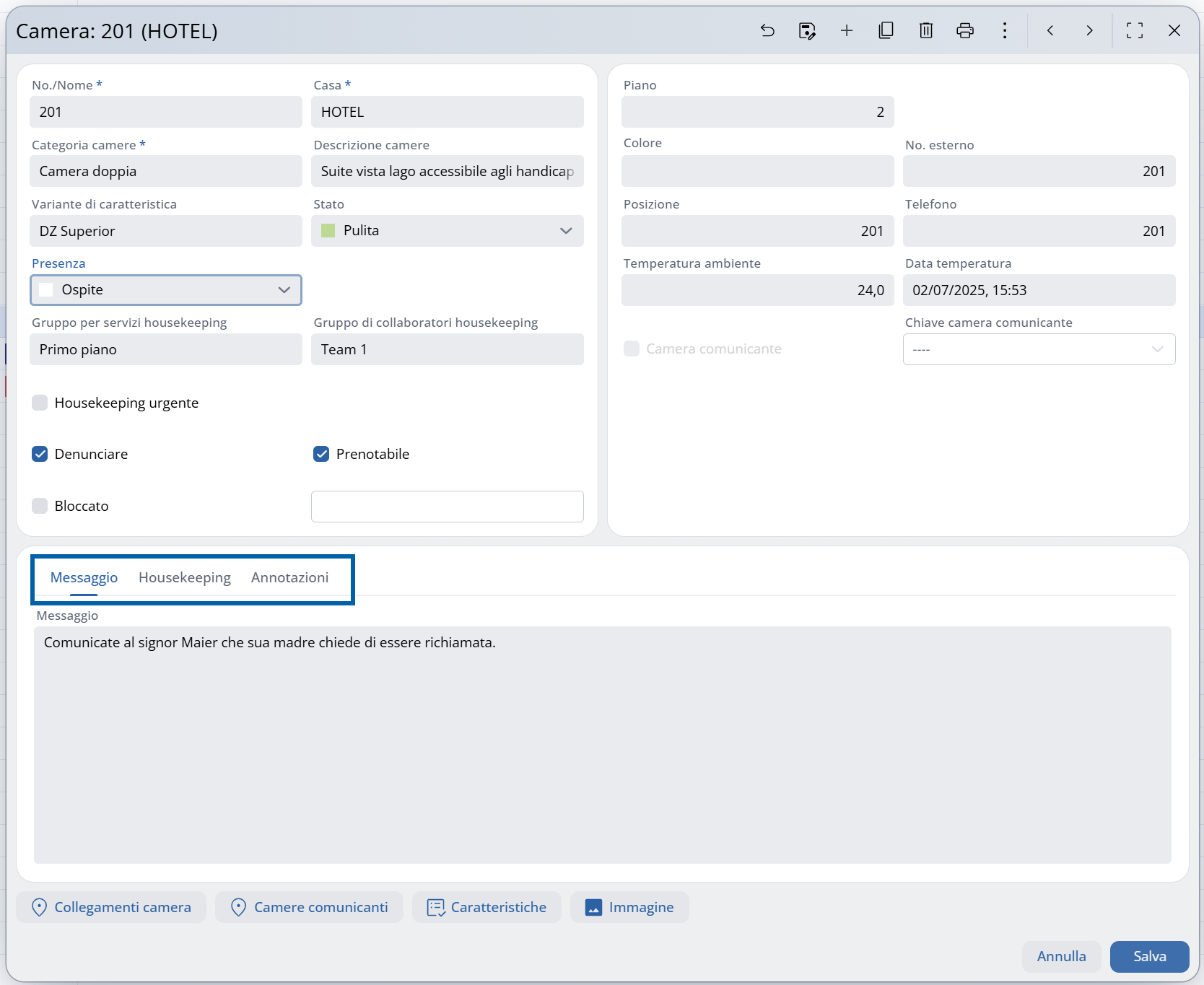Screen dimensions: 1204x985
Task: Open the Annotazioni tab
Action: pyautogui.click(x=289, y=577)
